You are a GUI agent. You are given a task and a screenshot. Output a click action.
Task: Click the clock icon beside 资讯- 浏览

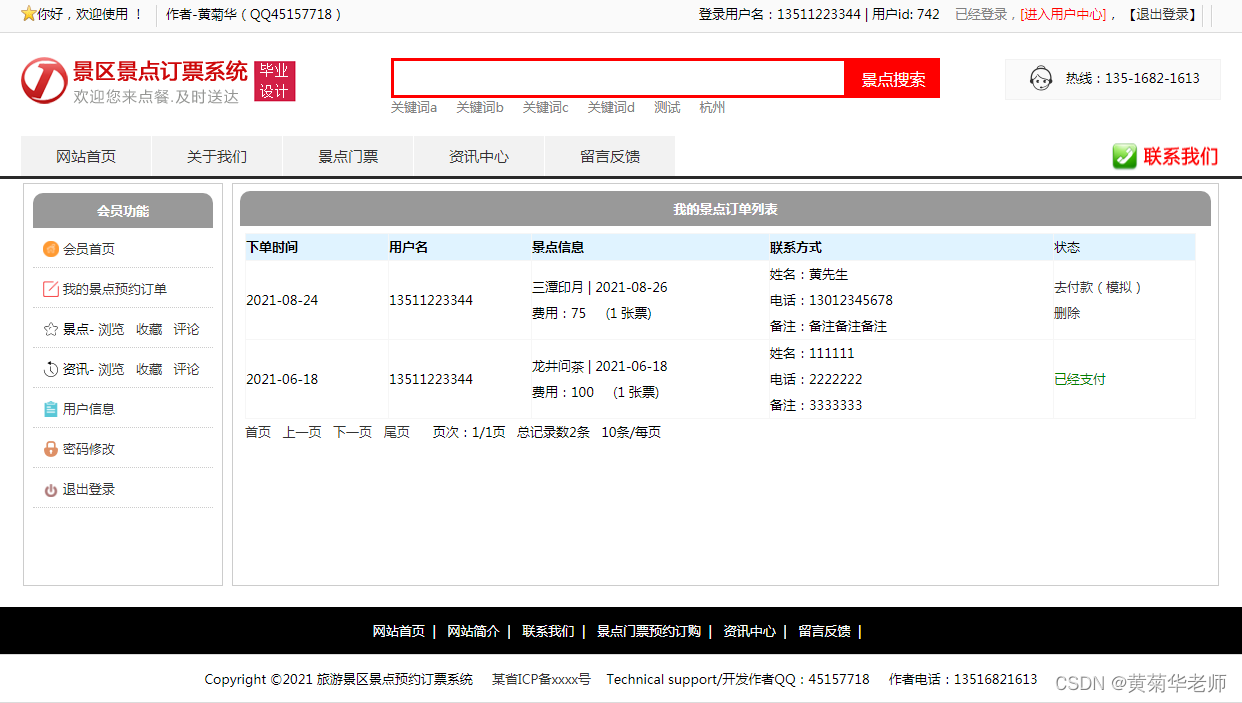click(50, 369)
